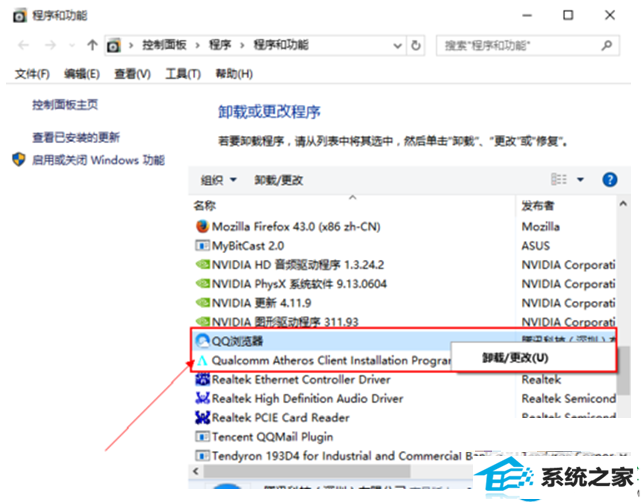Select NVIDIA 更新 4.11.9 entry
This screenshot has width=642, height=504.
tap(261, 303)
